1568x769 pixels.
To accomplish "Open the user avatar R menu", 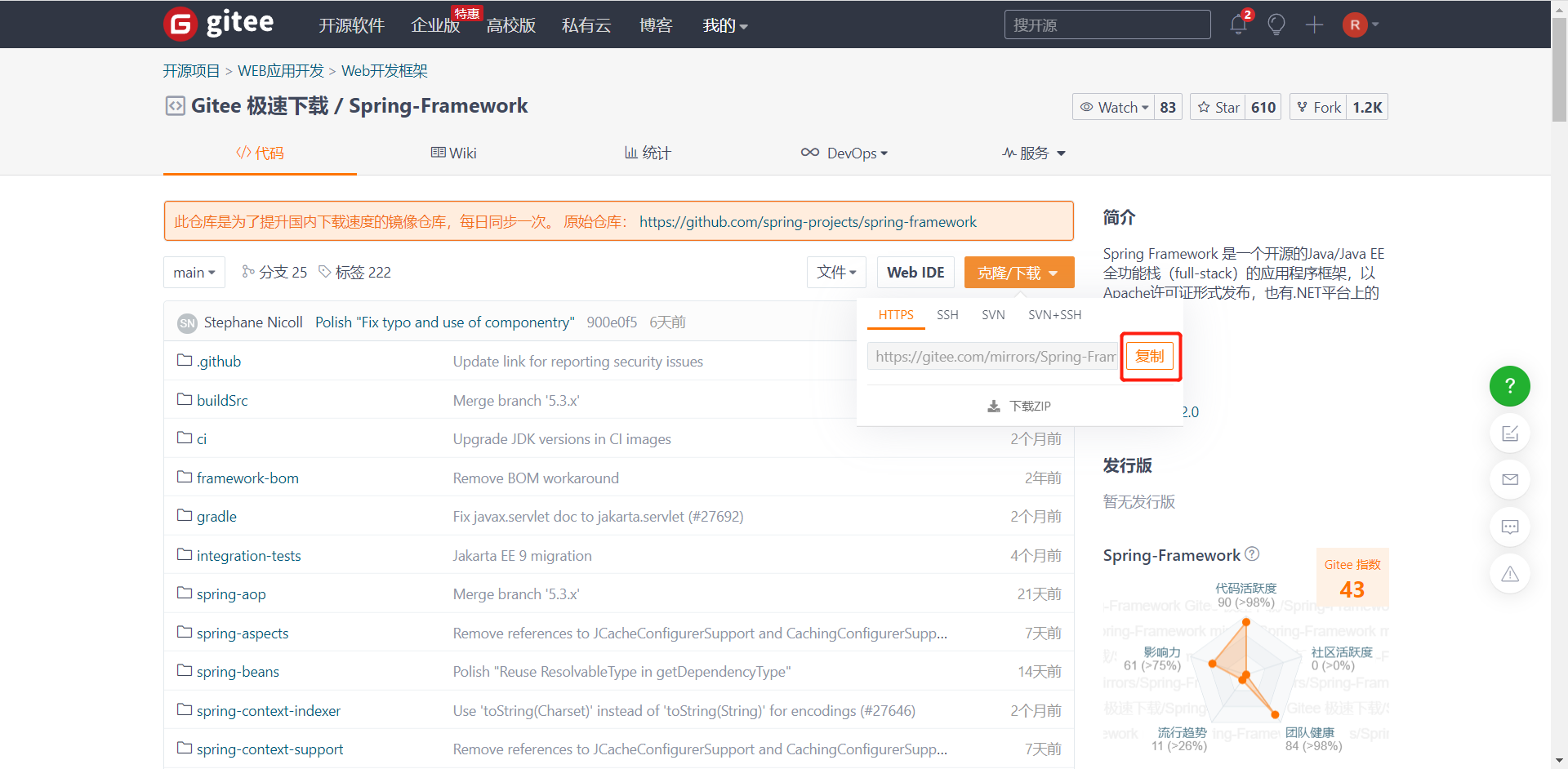I will [x=1361, y=24].
